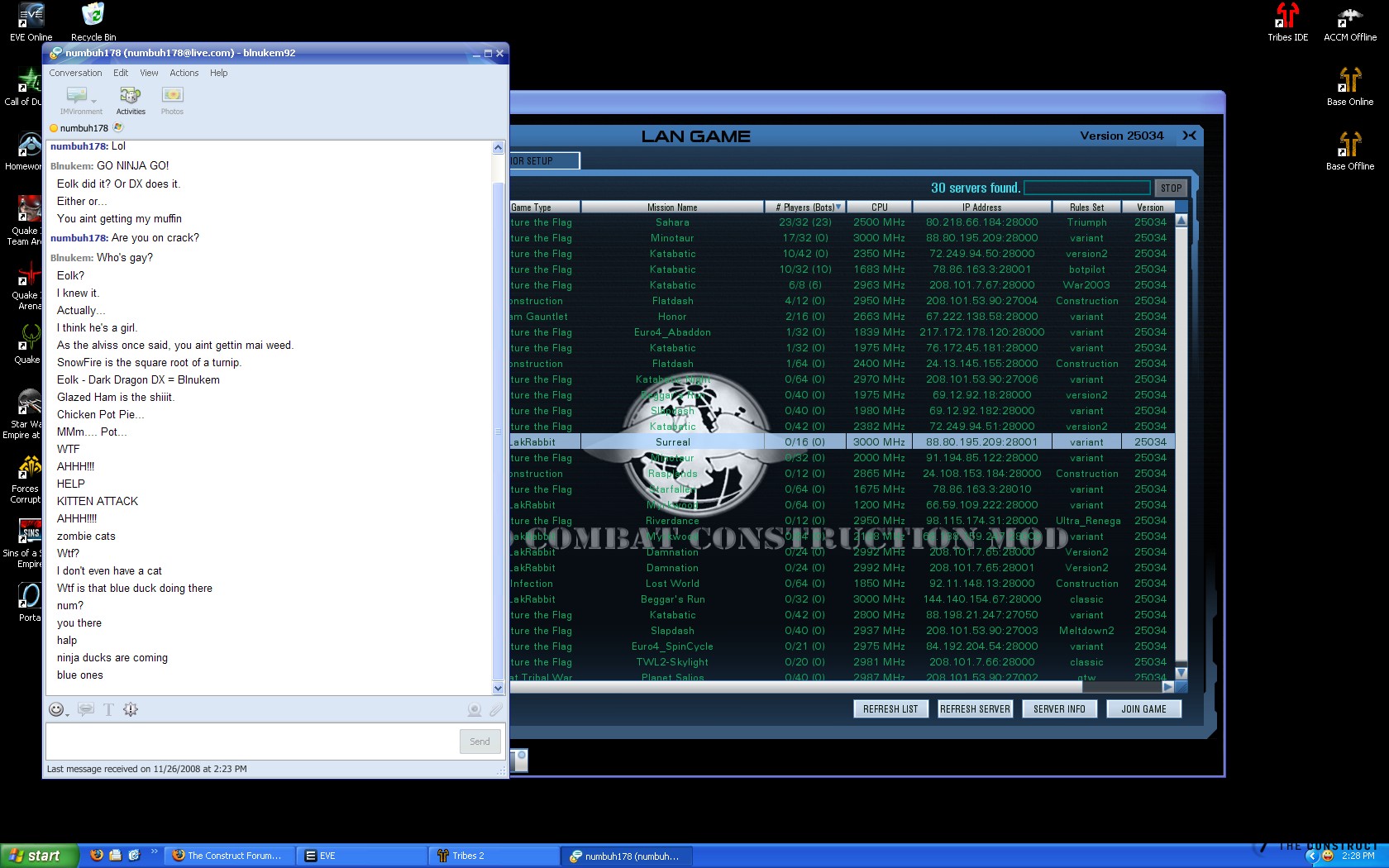Select the Euro4_SpinCycle server row

tap(842, 646)
